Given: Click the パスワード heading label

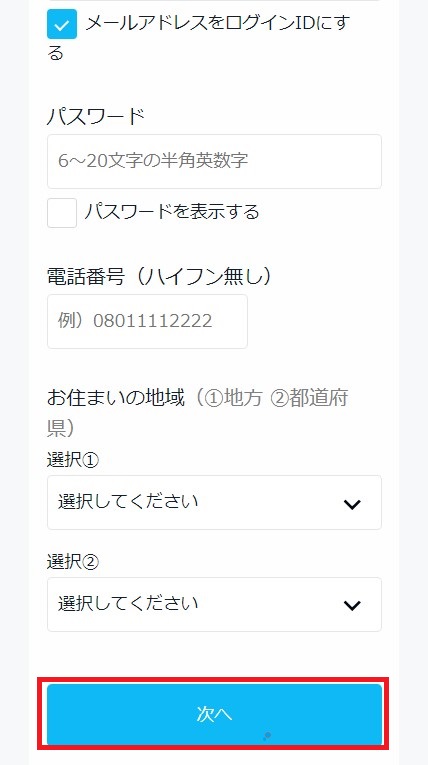Looking at the screenshot, I should [x=96, y=117].
